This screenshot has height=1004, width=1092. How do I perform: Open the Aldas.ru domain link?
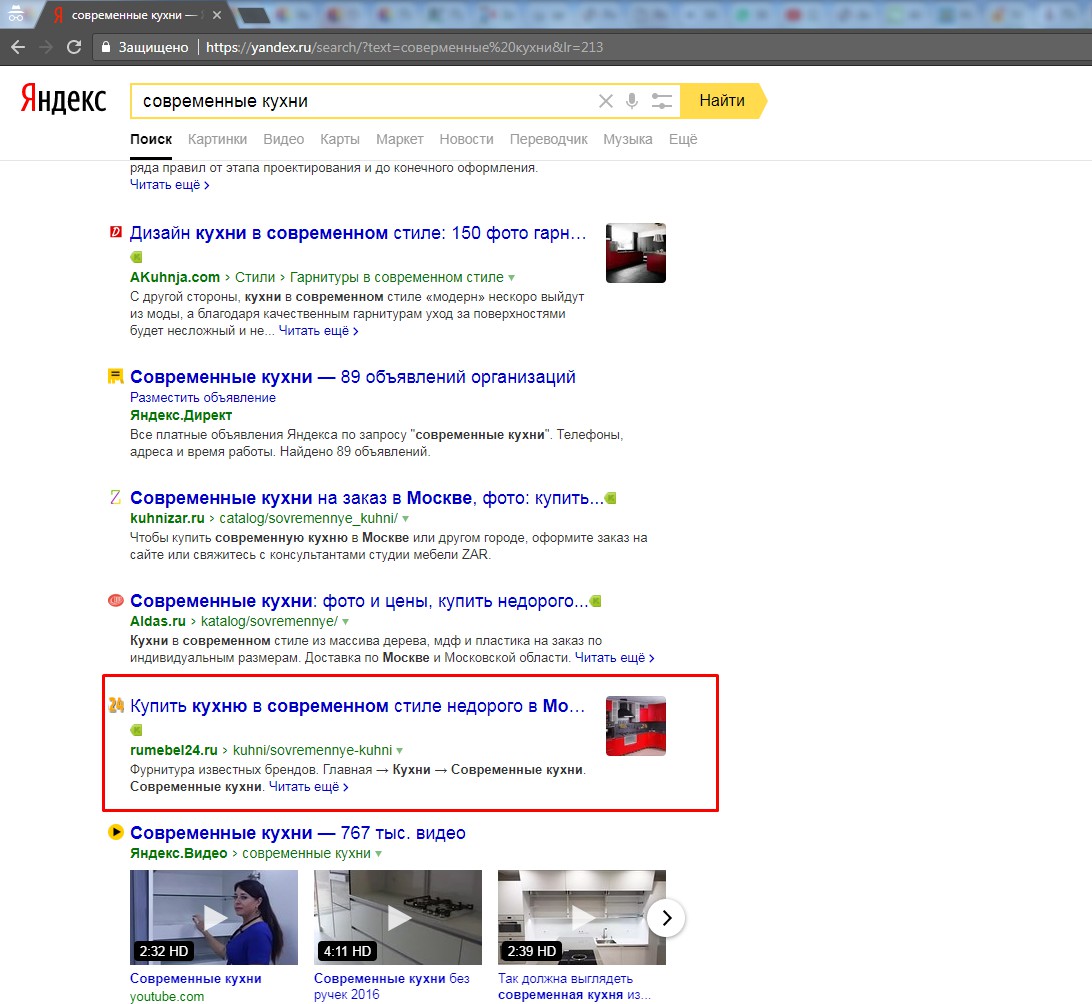(x=158, y=621)
